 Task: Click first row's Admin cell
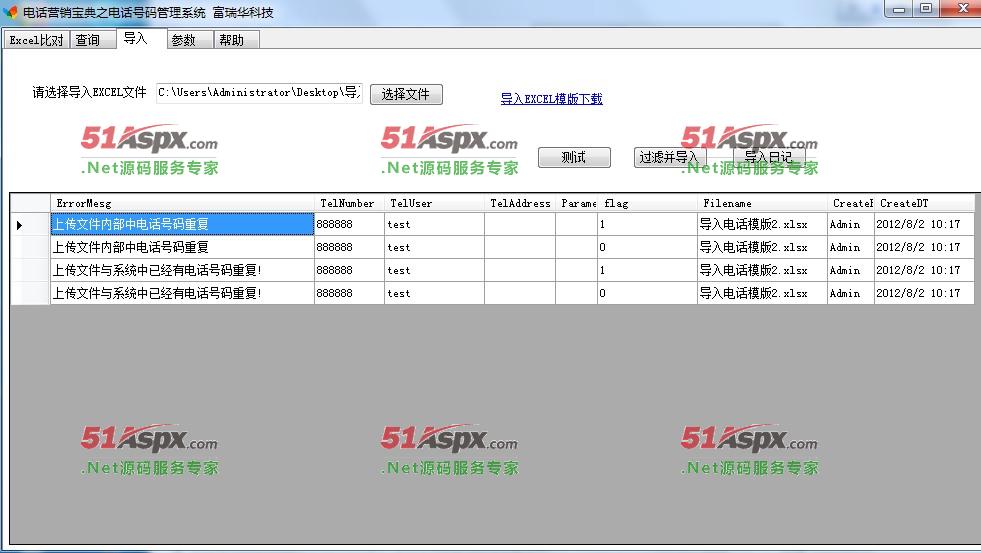pos(850,224)
